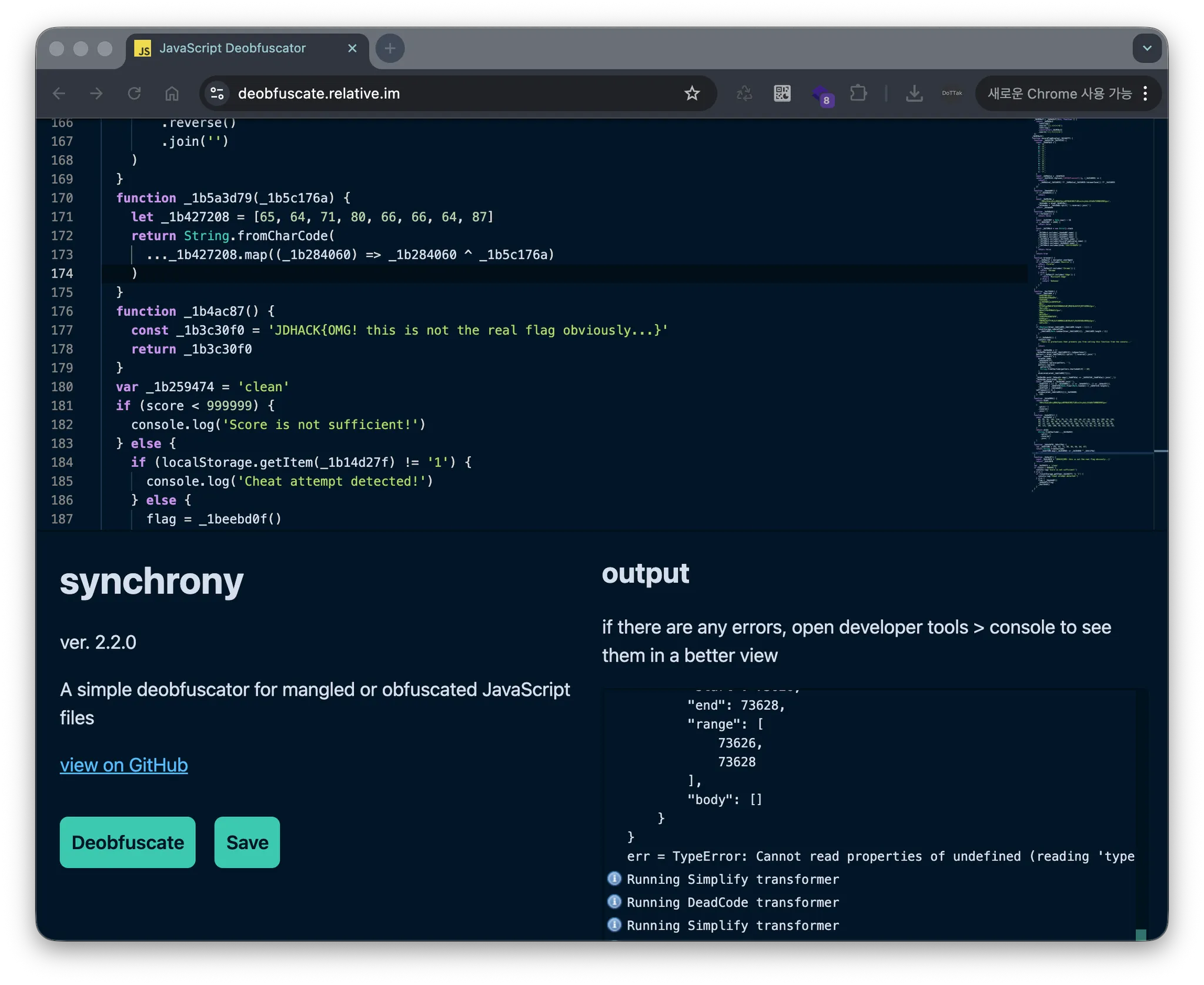Reload the page with refresh icon
This screenshot has height=985, width=1204.
(x=134, y=94)
